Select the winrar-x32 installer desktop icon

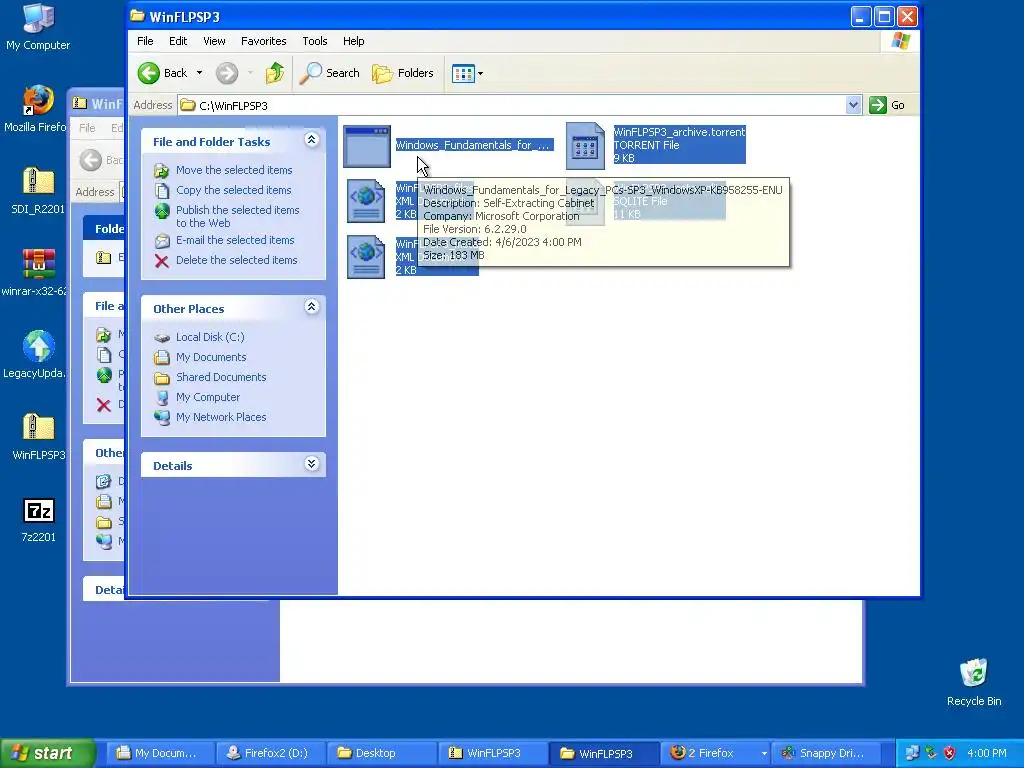[x=37, y=273]
